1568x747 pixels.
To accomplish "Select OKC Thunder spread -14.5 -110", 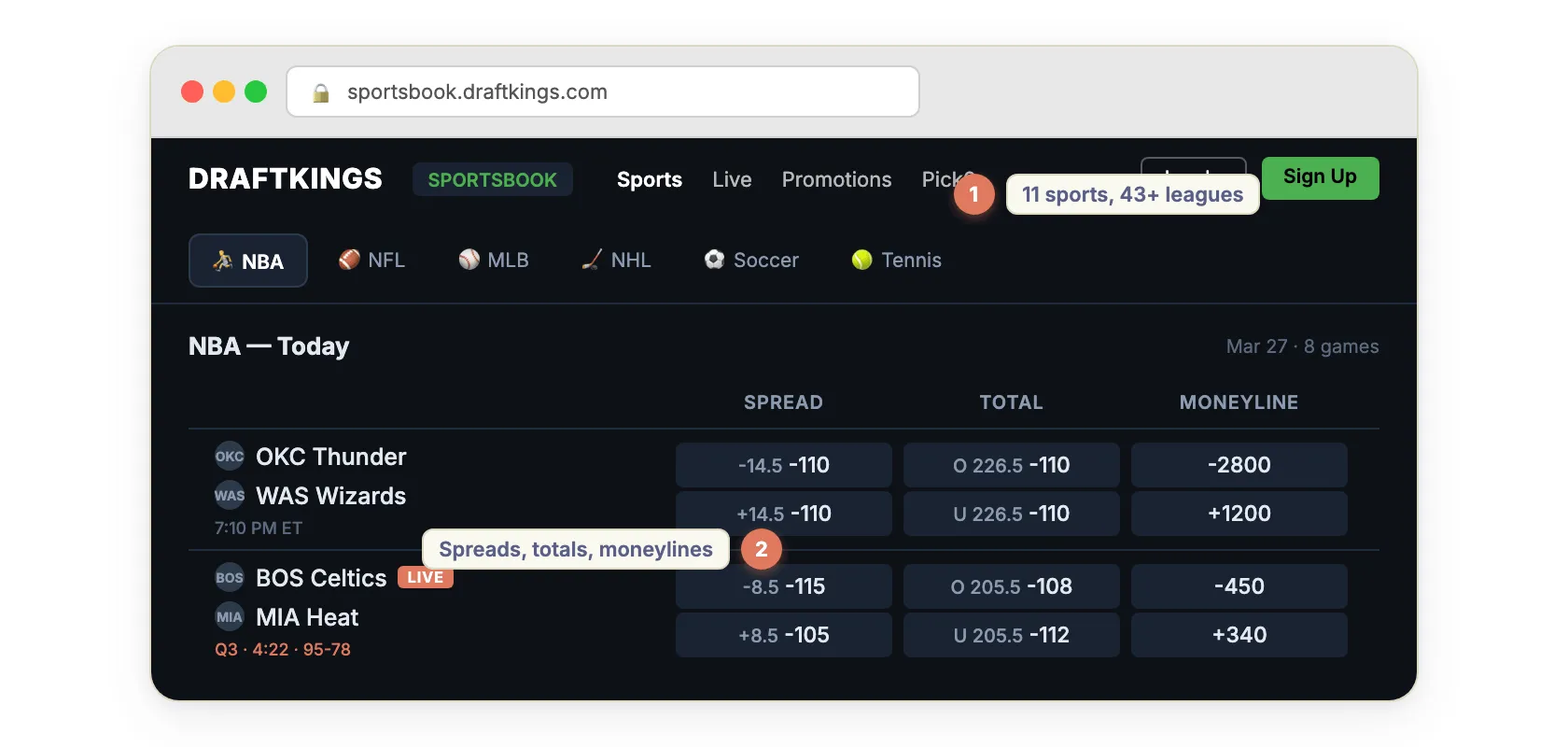I will click(x=784, y=465).
